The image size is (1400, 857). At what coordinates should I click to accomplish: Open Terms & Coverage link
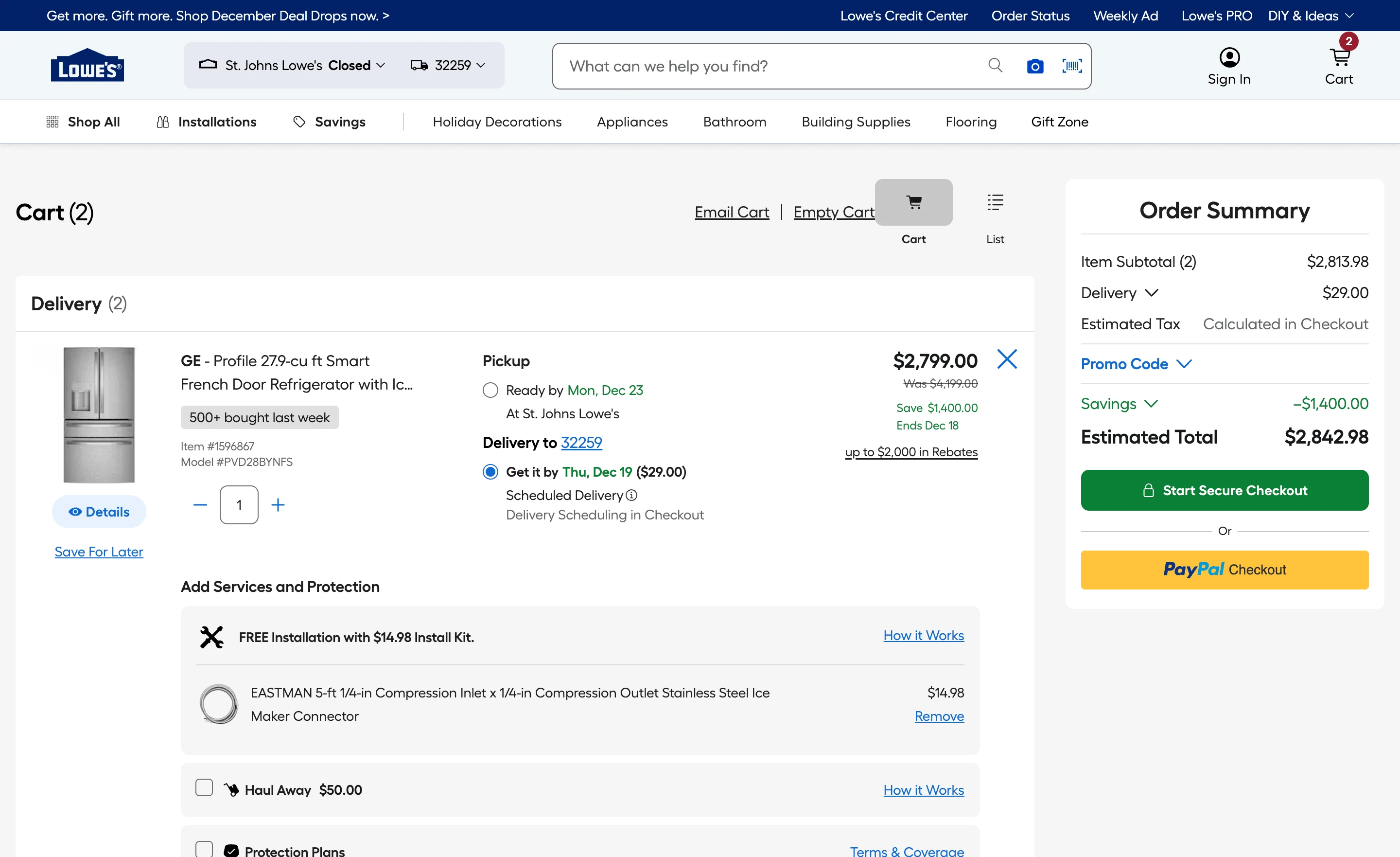907,851
